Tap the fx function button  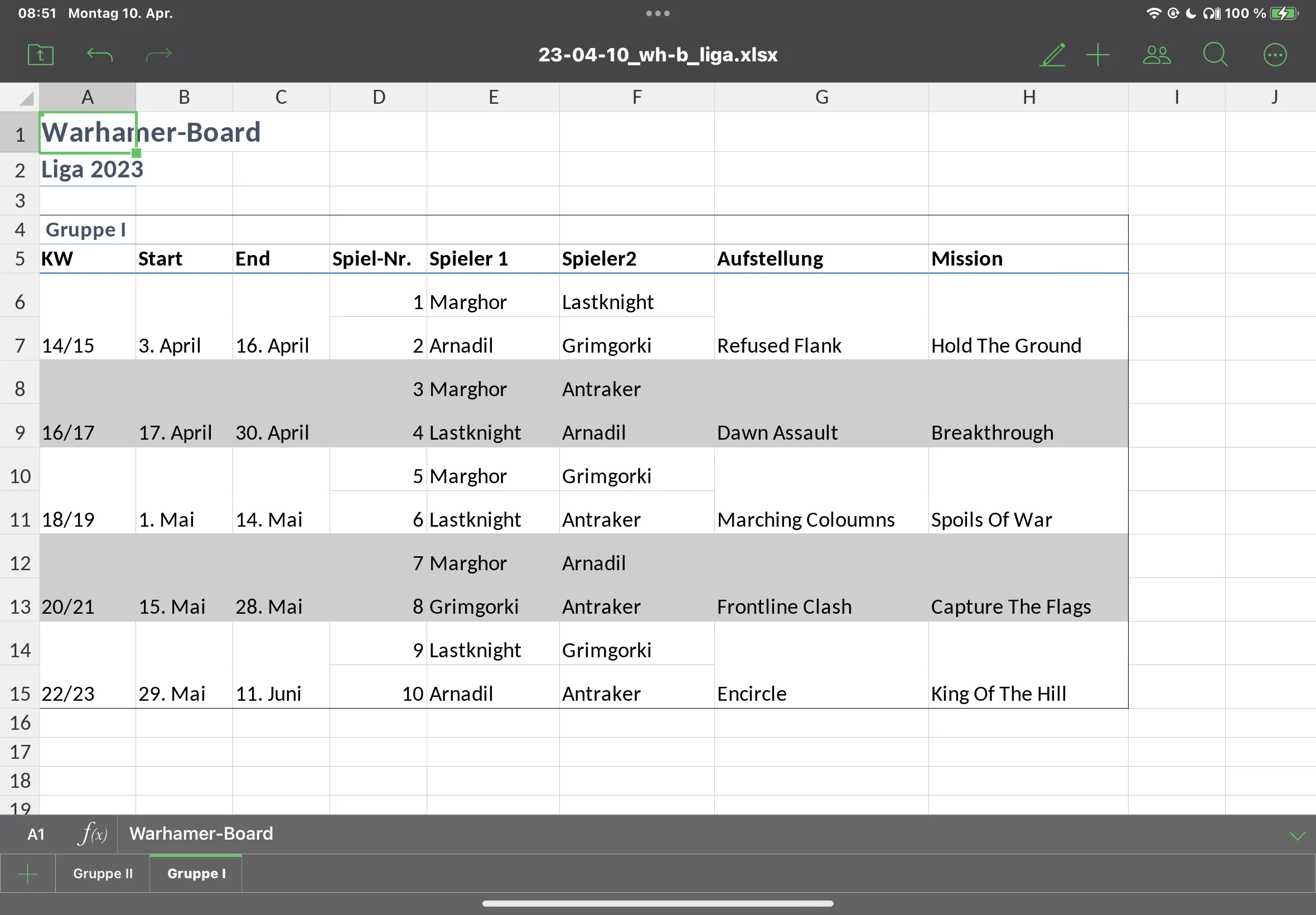point(92,834)
